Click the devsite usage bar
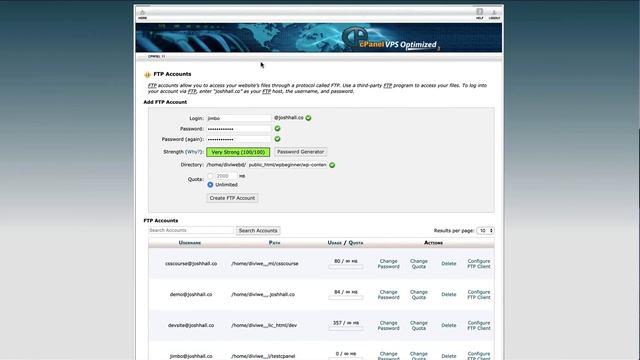Image resolution: width=640 pixels, height=360 pixels. click(x=346, y=329)
